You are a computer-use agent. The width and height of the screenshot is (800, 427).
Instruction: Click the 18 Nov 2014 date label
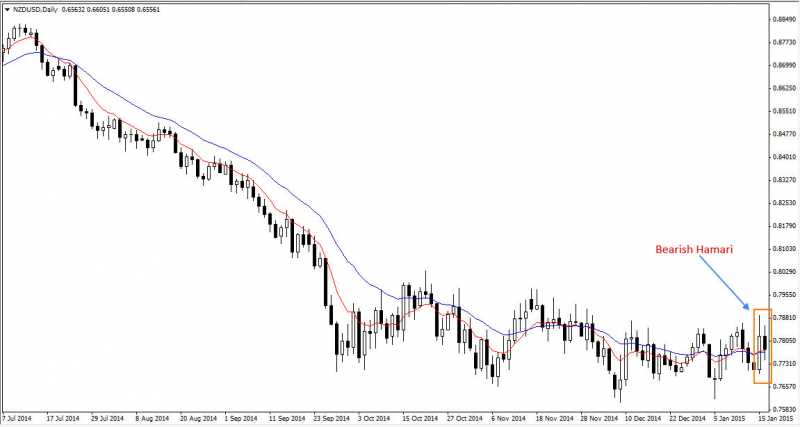pos(552,418)
